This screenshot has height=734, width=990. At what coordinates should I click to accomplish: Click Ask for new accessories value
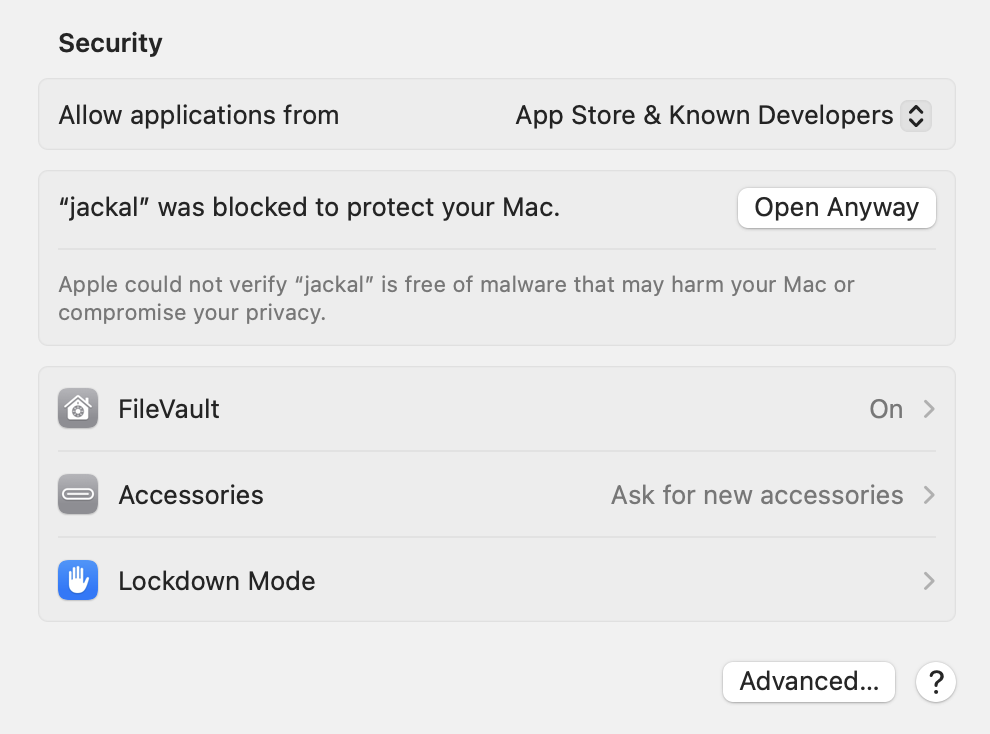pos(757,495)
